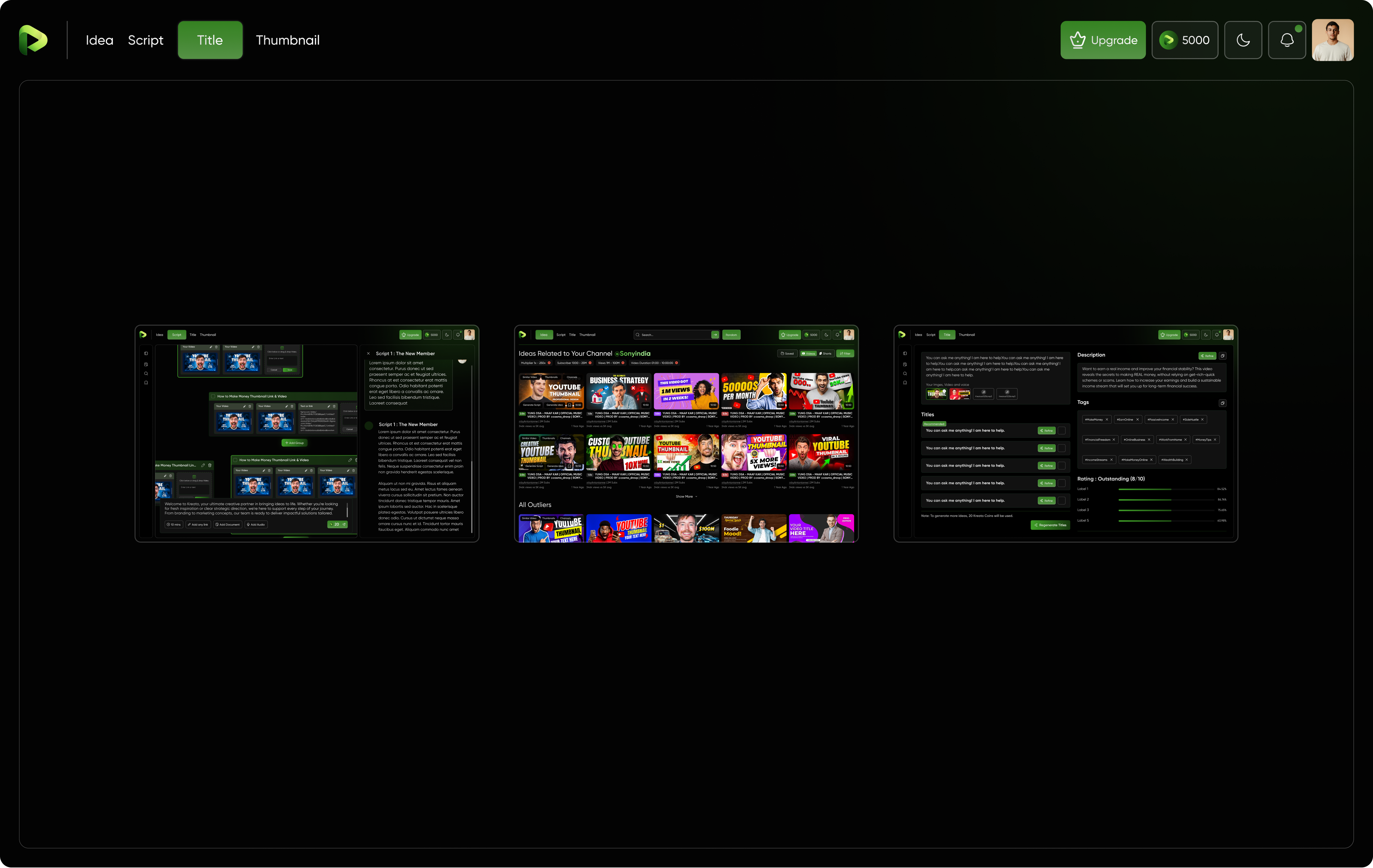Check the box on the Recommended title row
The height and width of the screenshot is (868, 1373).
[1062, 430]
